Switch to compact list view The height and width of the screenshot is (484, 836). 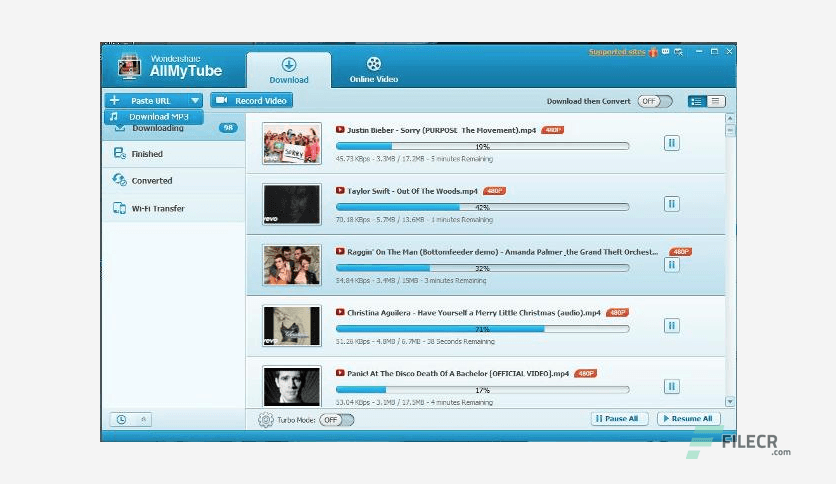pos(716,101)
